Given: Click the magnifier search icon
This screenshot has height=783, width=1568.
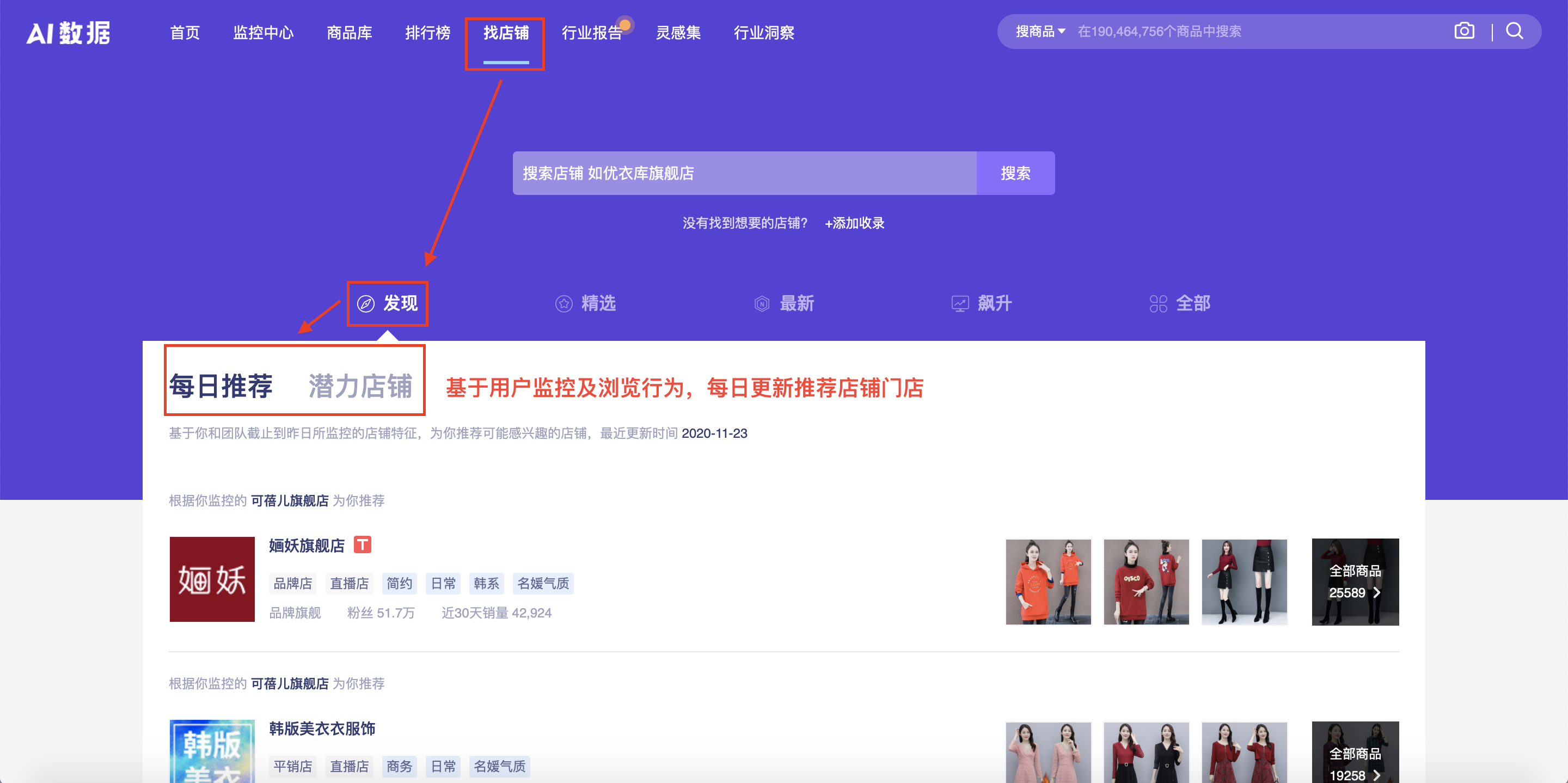Looking at the screenshot, I should (x=1515, y=31).
